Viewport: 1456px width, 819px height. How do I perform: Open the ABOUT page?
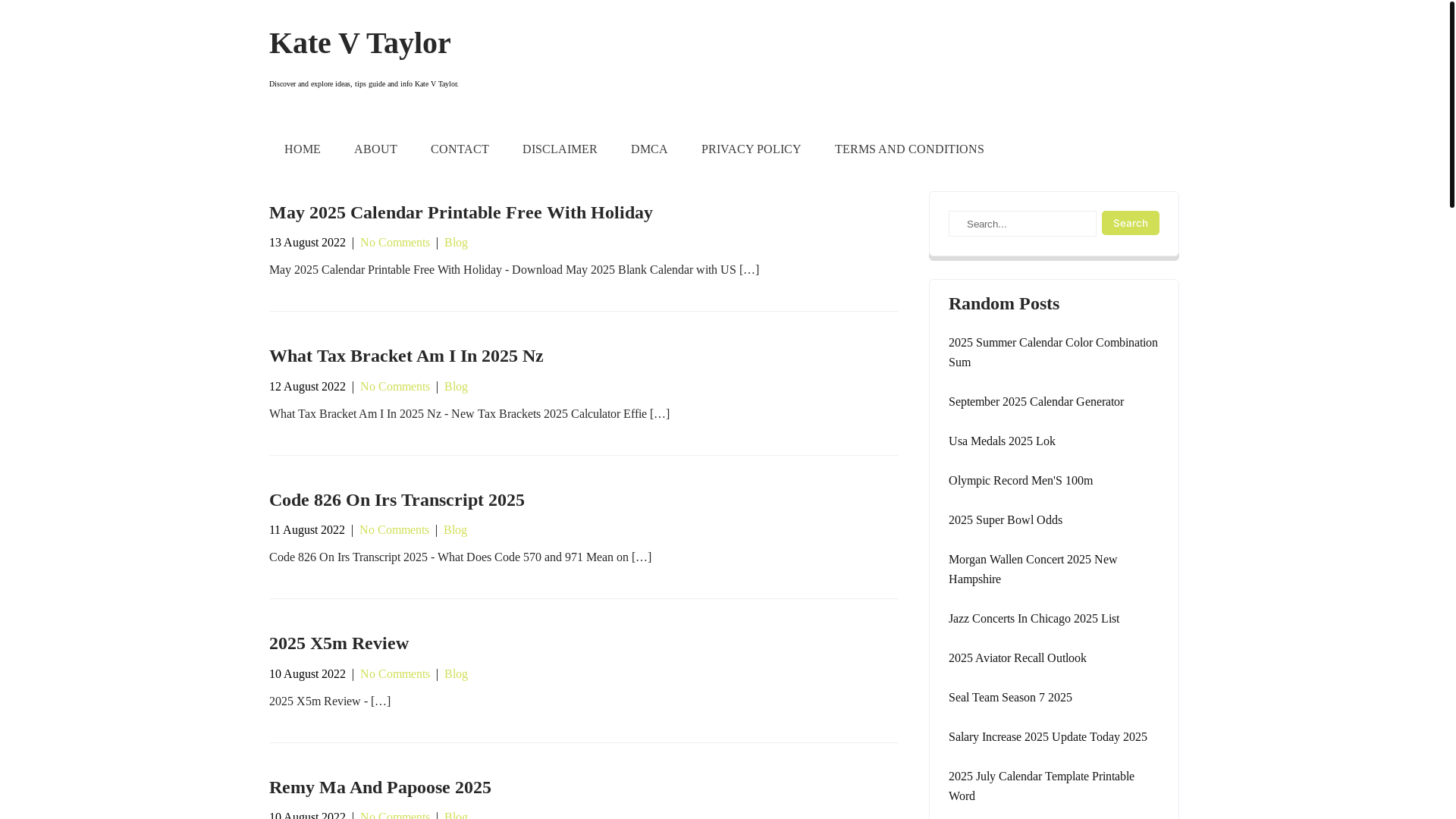375,149
